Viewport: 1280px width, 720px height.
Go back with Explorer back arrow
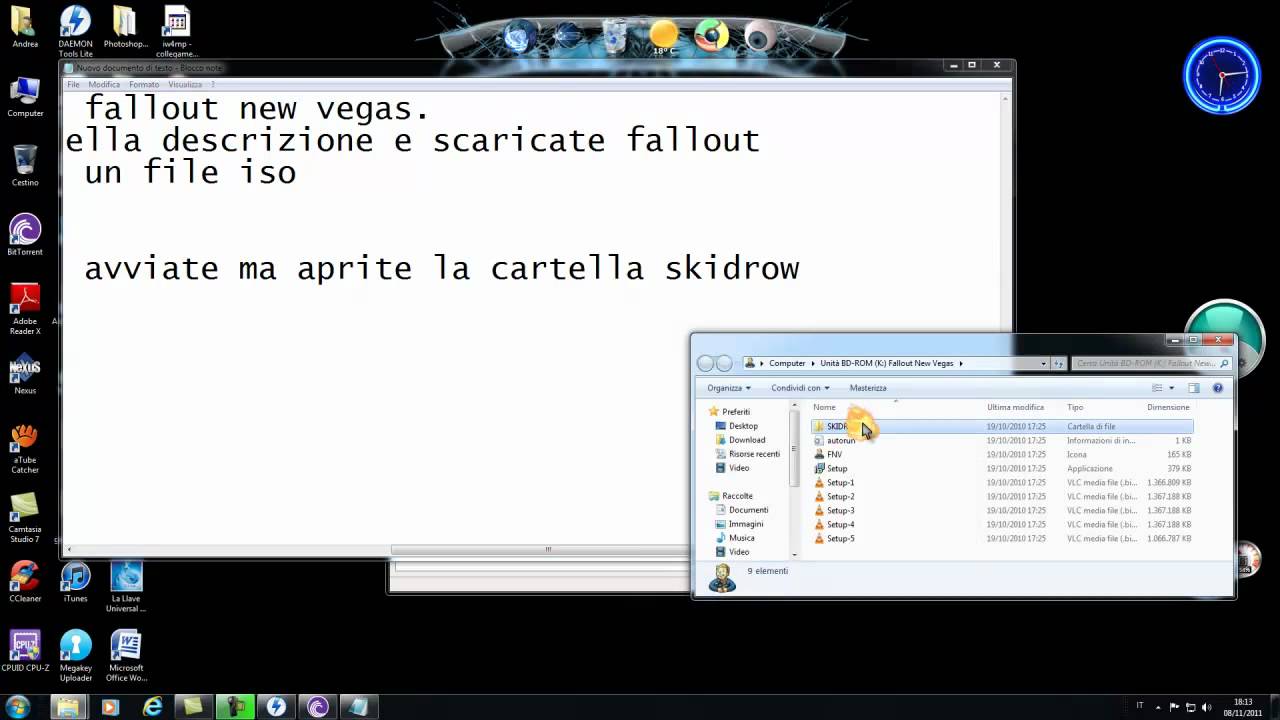coord(706,363)
